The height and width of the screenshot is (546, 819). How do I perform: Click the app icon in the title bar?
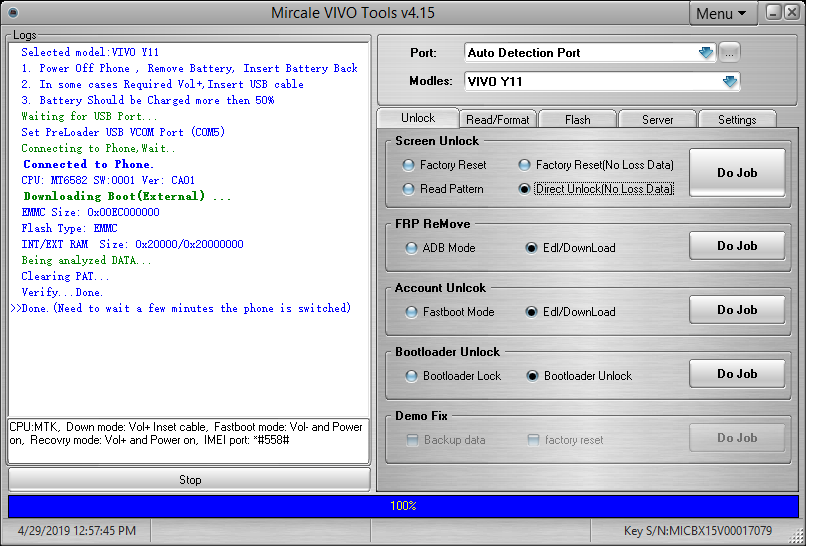click(x=14, y=12)
